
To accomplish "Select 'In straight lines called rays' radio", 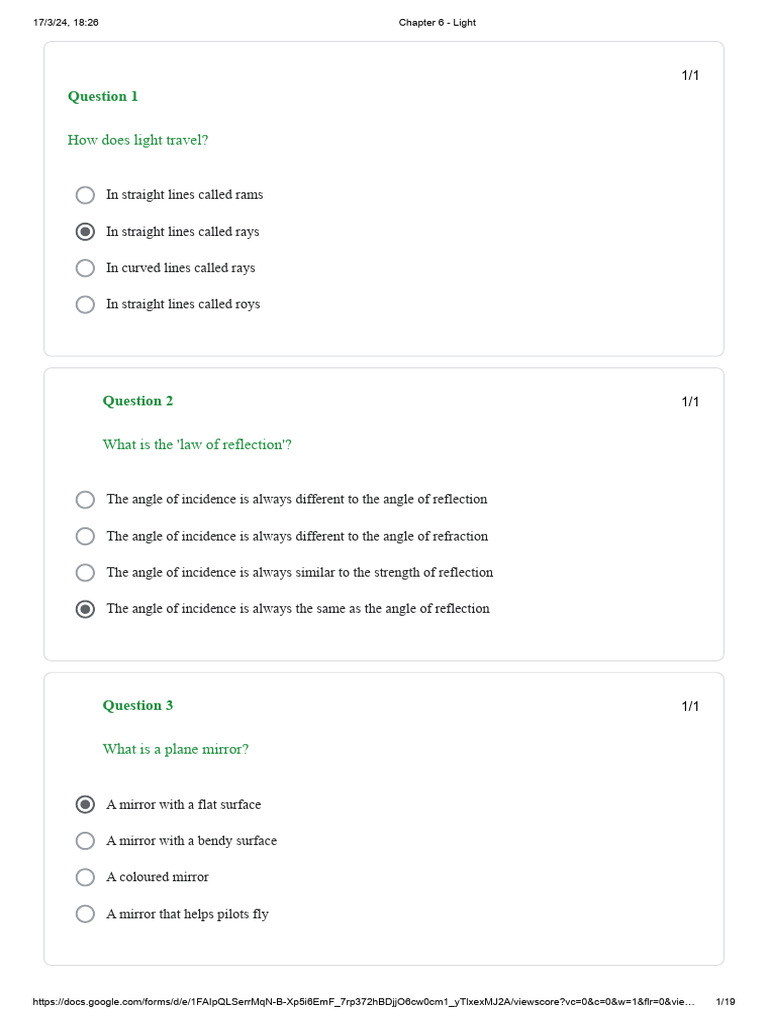I will point(86,232).
